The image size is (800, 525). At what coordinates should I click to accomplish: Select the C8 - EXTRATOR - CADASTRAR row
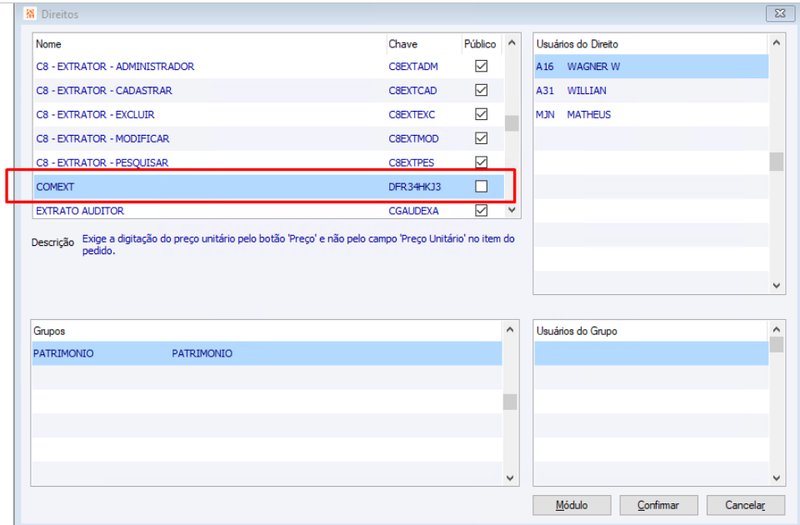tap(269, 90)
